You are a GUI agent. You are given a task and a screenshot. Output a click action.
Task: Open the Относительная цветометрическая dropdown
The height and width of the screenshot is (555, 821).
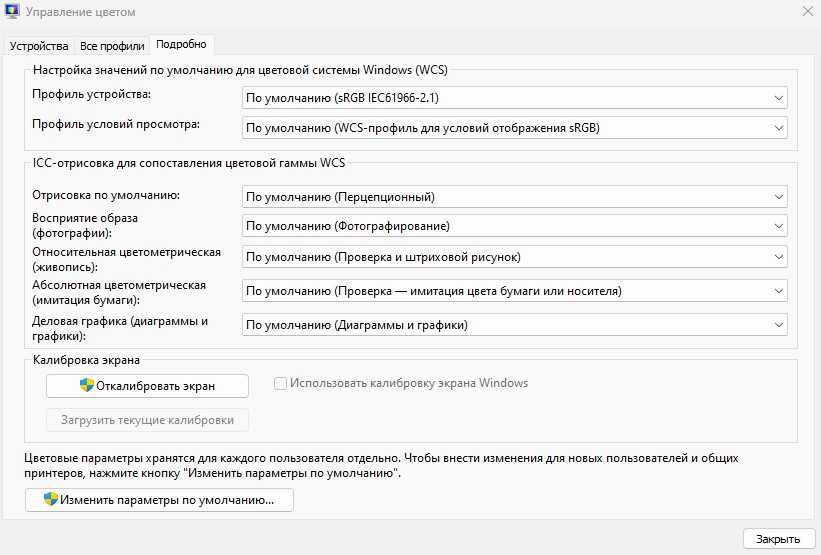[x=514, y=257]
